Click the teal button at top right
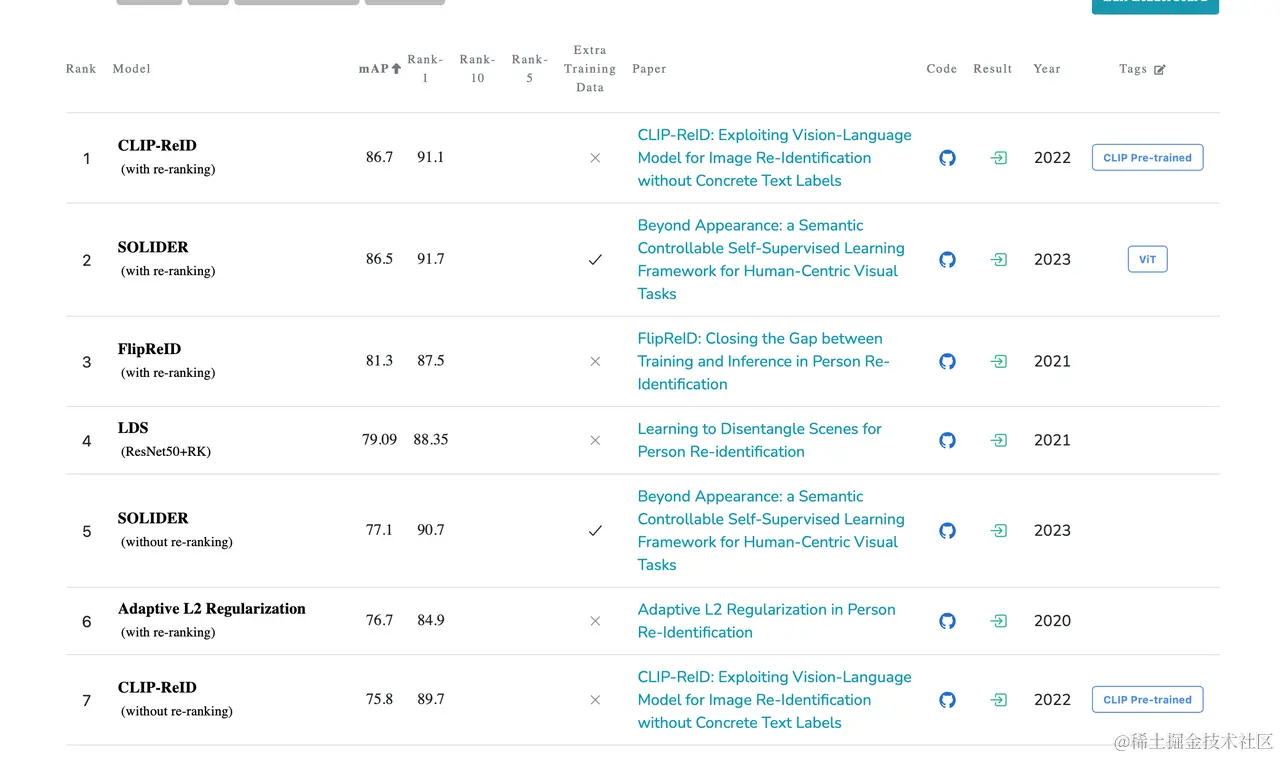The image size is (1280, 758). [x=1155, y=6]
